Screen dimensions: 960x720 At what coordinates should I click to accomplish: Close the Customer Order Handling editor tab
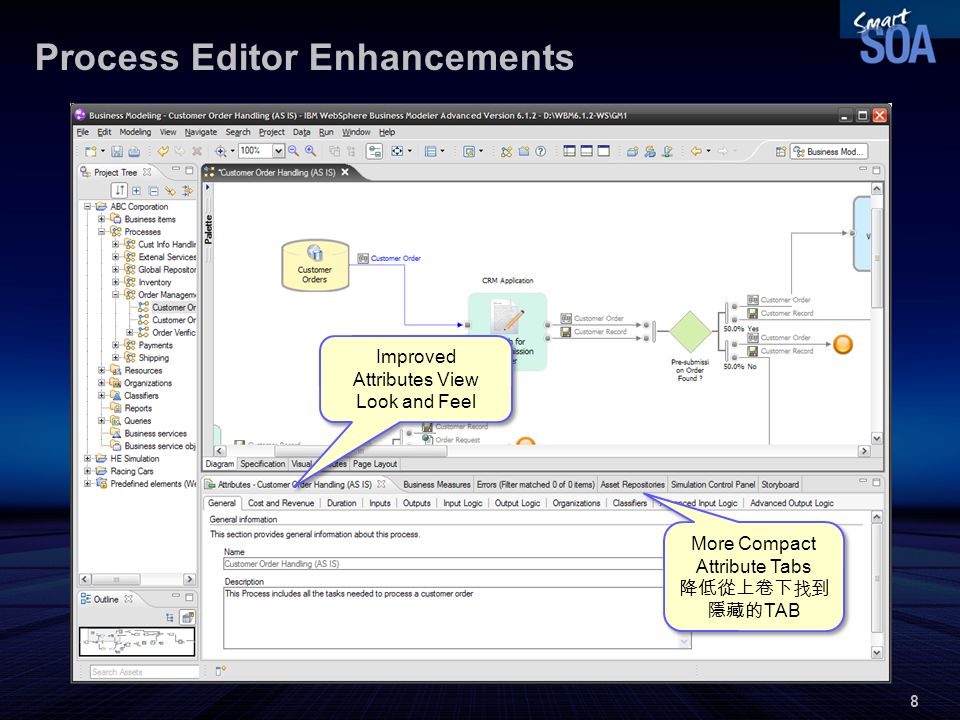(345, 172)
